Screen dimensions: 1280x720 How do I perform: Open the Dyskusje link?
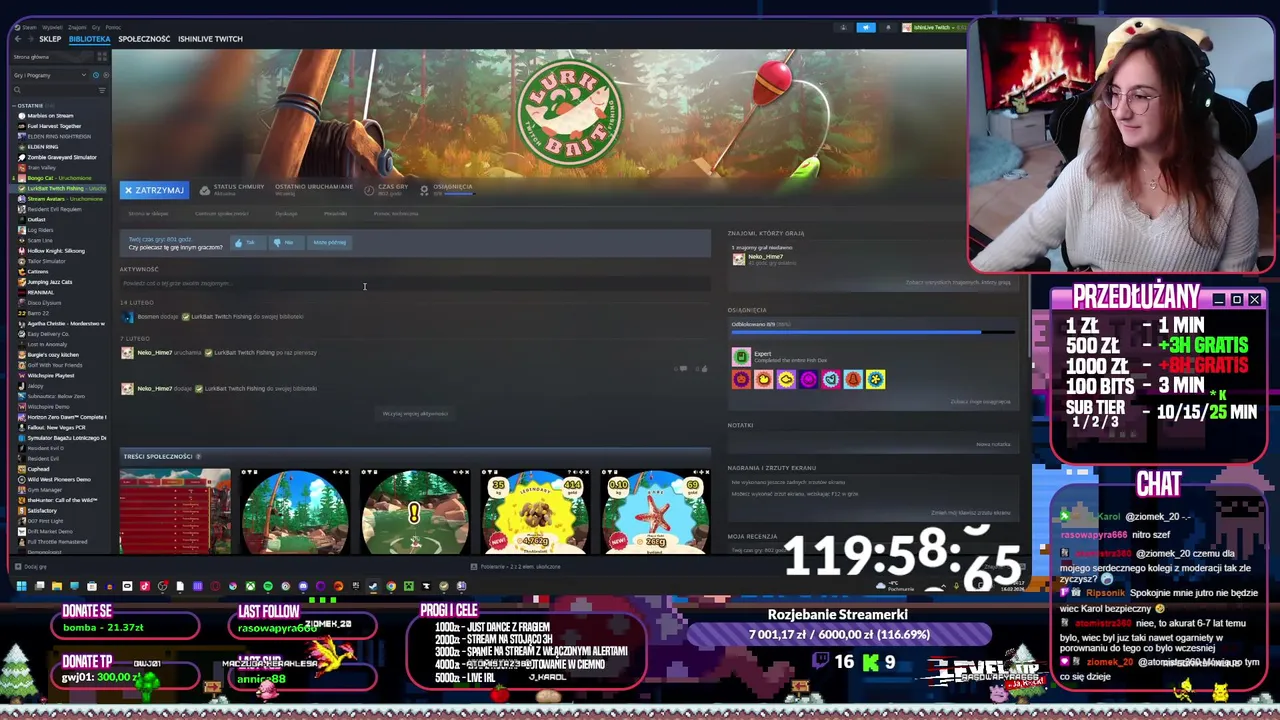(286, 214)
